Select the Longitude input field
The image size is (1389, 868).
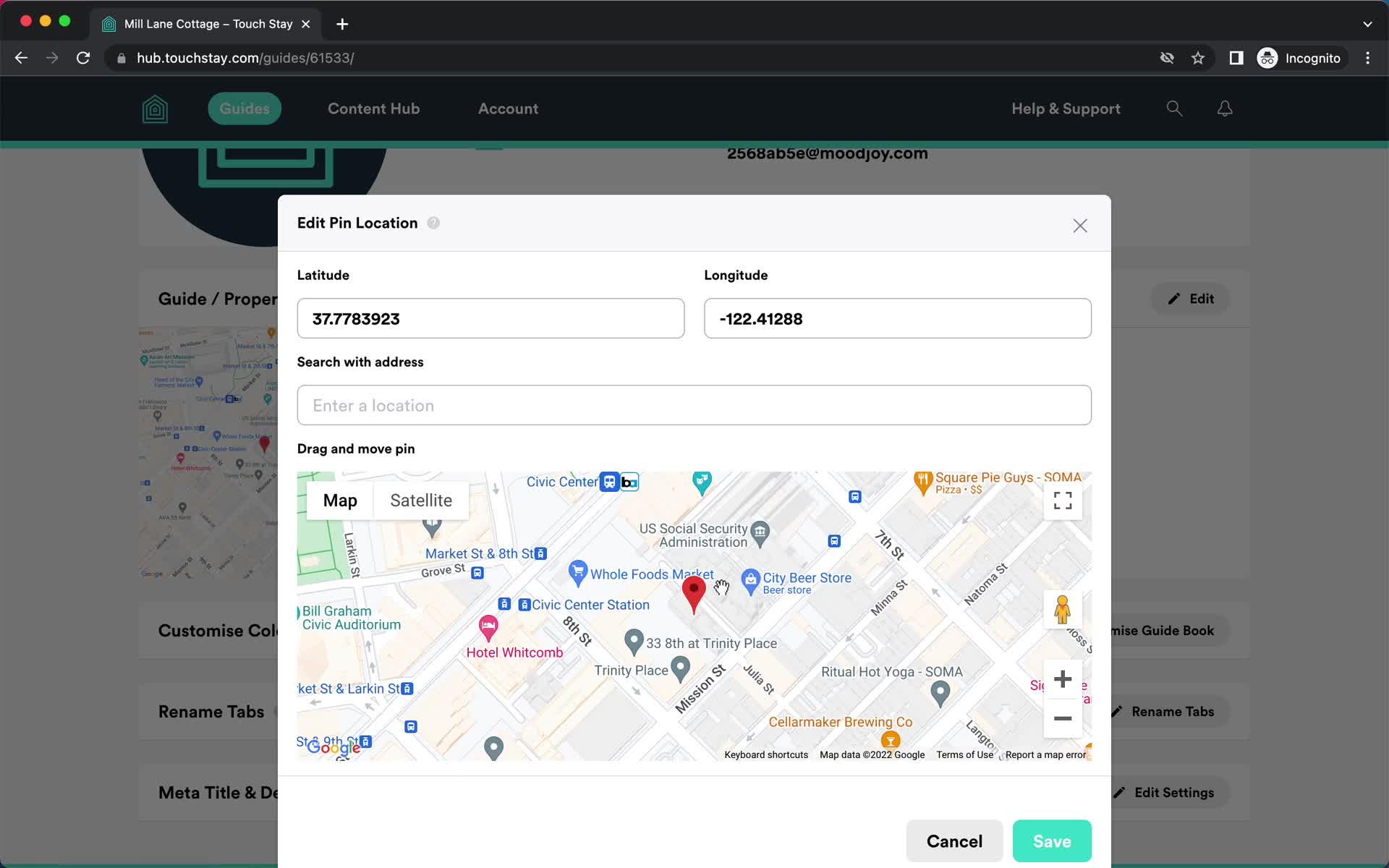(897, 318)
